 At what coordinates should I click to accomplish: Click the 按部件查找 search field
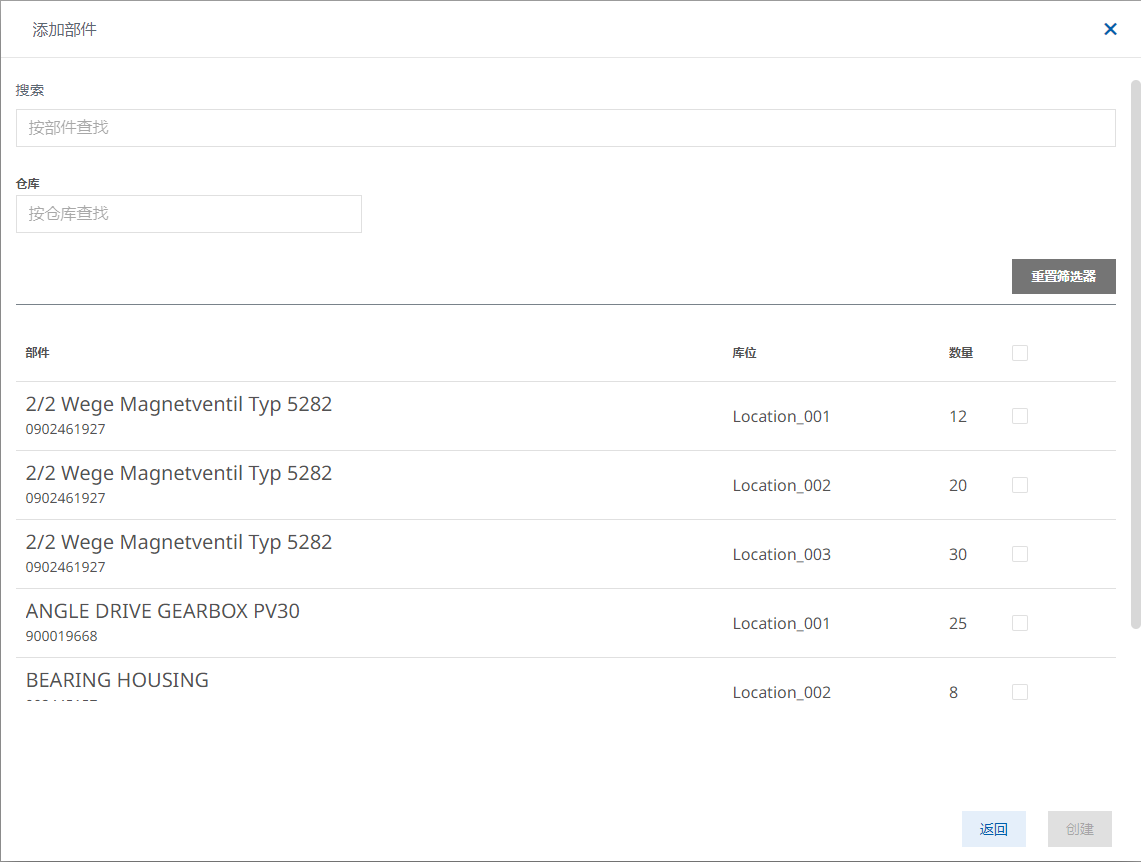[x=565, y=128]
